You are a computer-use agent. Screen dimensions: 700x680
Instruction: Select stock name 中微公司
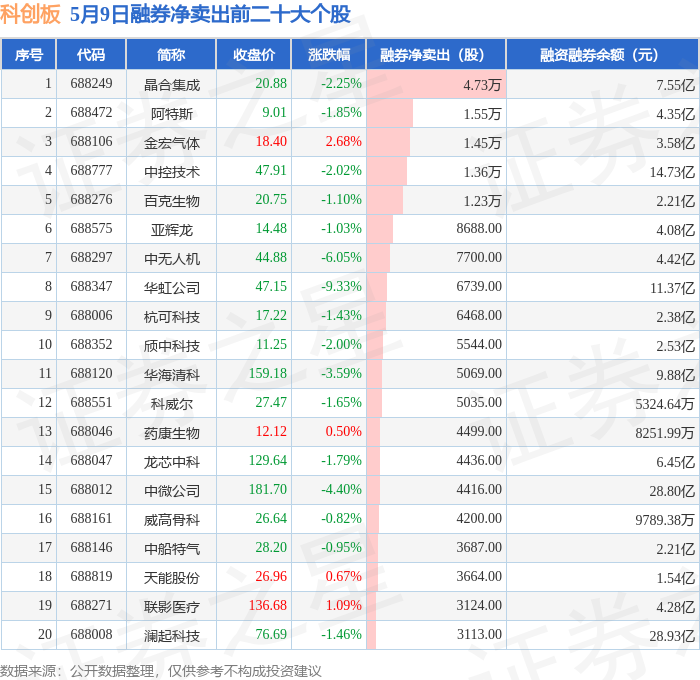pos(171,491)
